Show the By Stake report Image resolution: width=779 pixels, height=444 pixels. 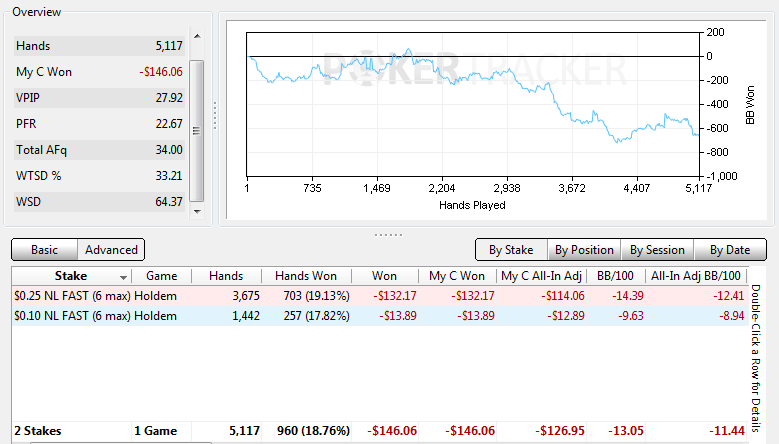(511, 250)
